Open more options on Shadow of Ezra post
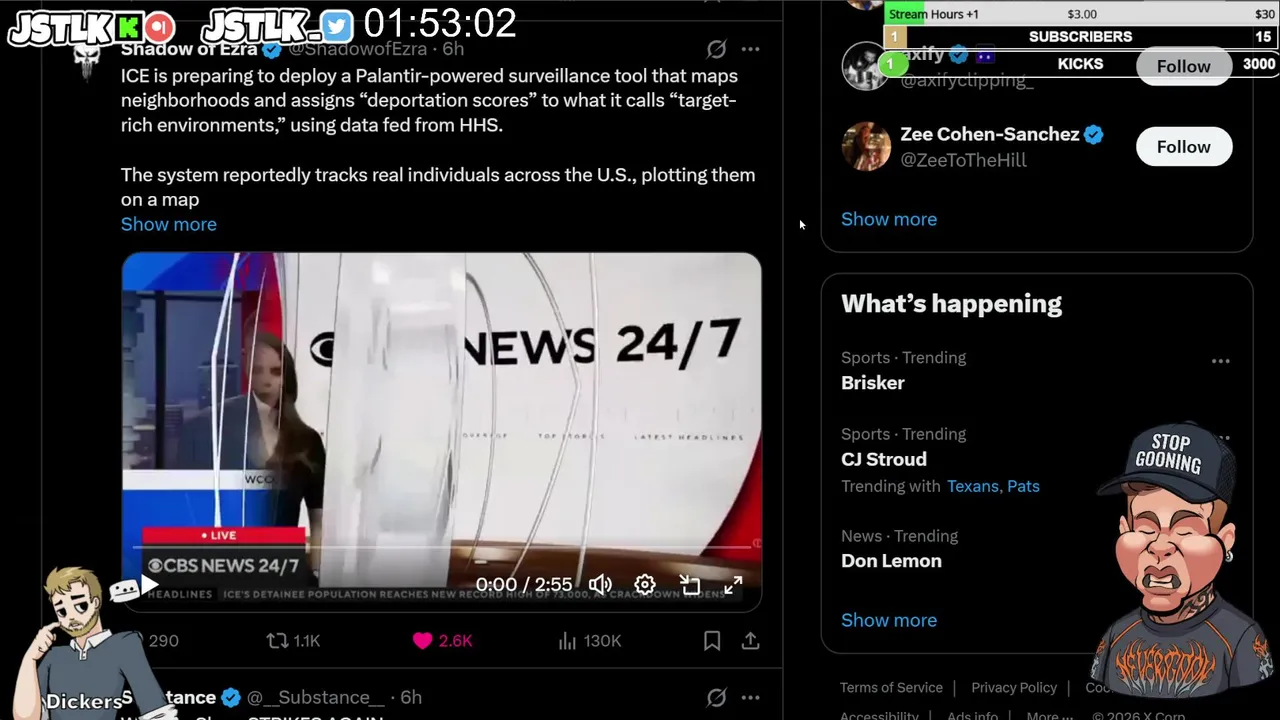The height and width of the screenshot is (720, 1280). 750,49
